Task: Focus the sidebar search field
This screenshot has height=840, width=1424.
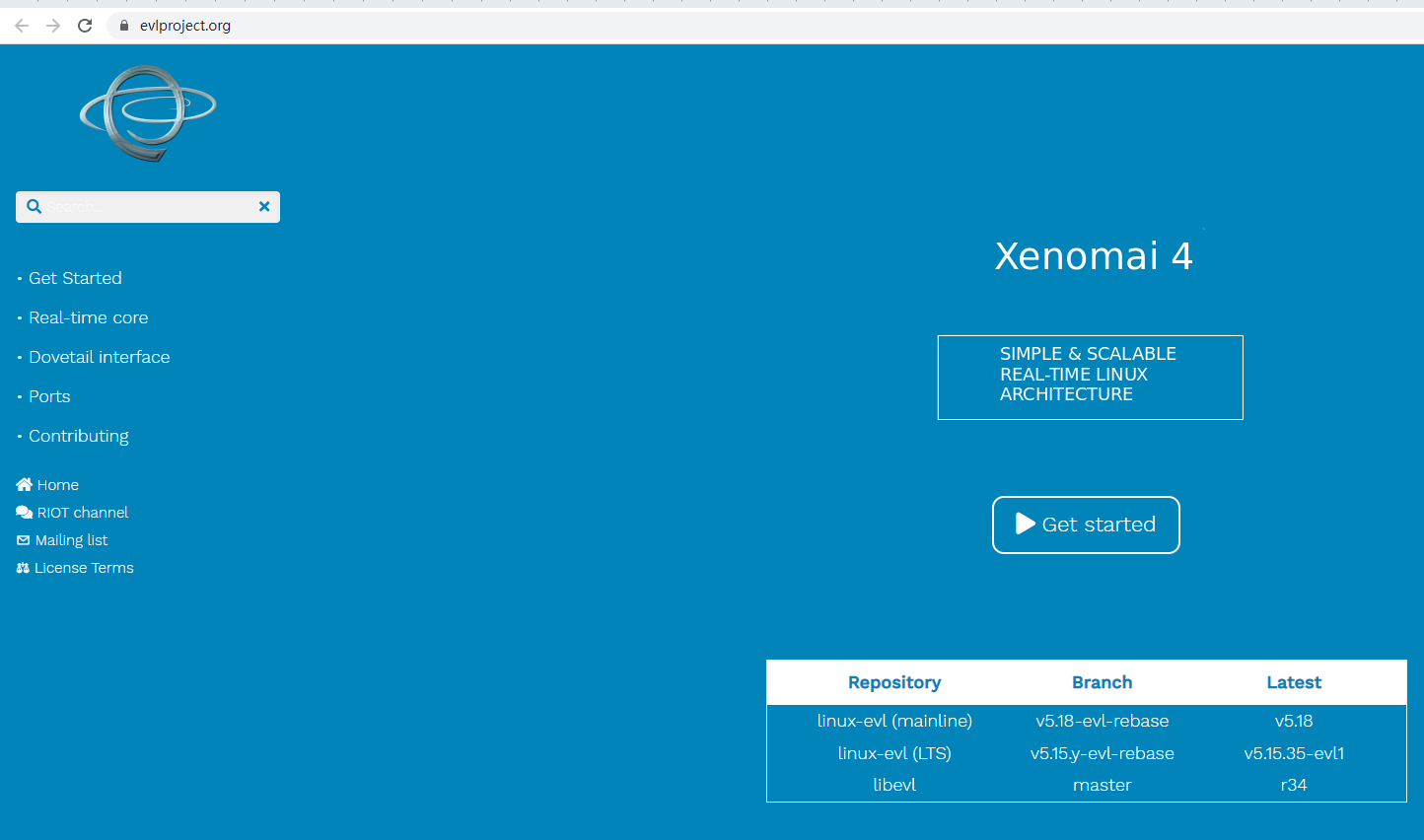Action: 148,207
